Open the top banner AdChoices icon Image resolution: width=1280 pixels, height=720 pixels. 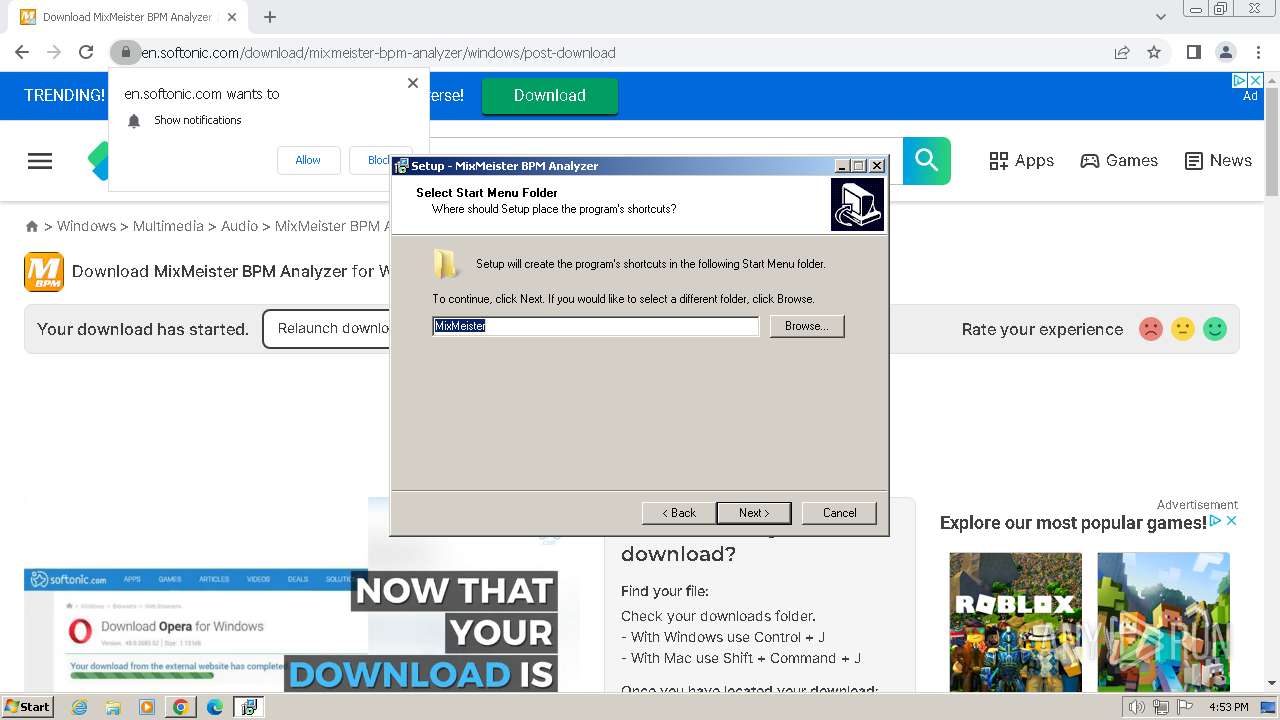(1240, 81)
